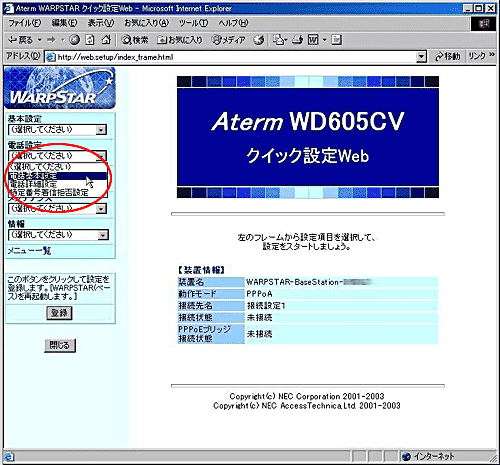Open the back button history dropdown arrow
The image size is (500, 465).
coord(40,40)
